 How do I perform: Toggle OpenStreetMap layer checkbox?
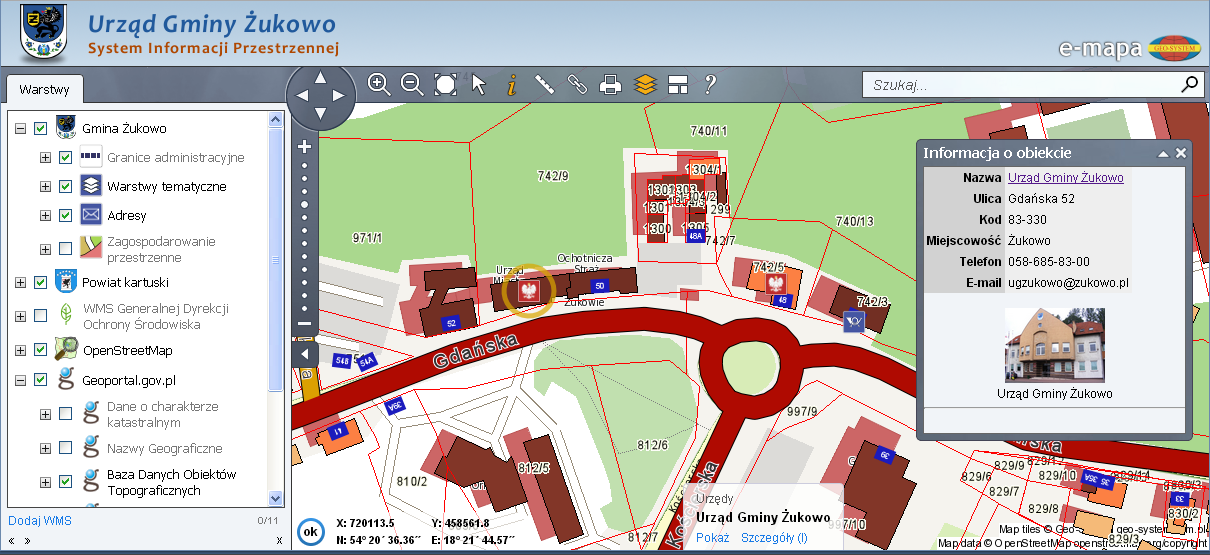(x=40, y=350)
